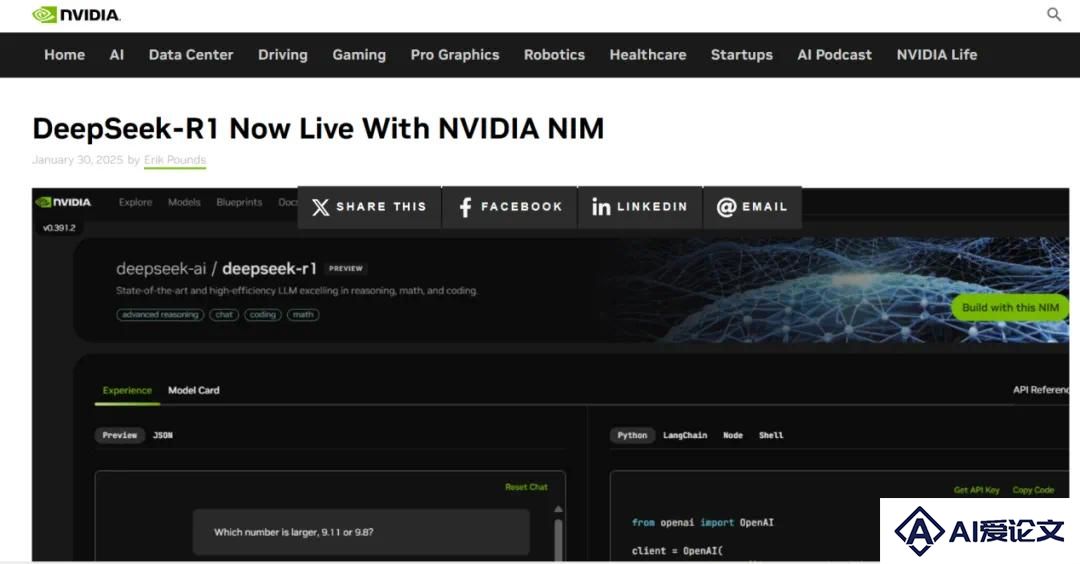Click the Build with this NIM button
The height and width of the screenshot is (564, 1080).
click(x=1010, y=307)
